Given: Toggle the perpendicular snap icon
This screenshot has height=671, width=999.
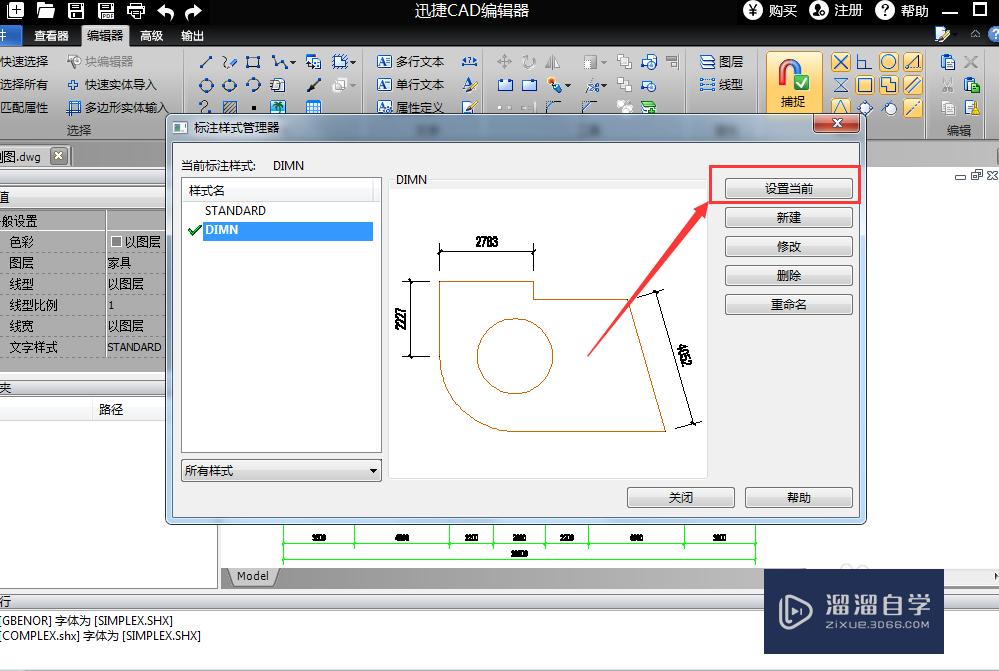Looking at the screenshot, I should point(865,62).
